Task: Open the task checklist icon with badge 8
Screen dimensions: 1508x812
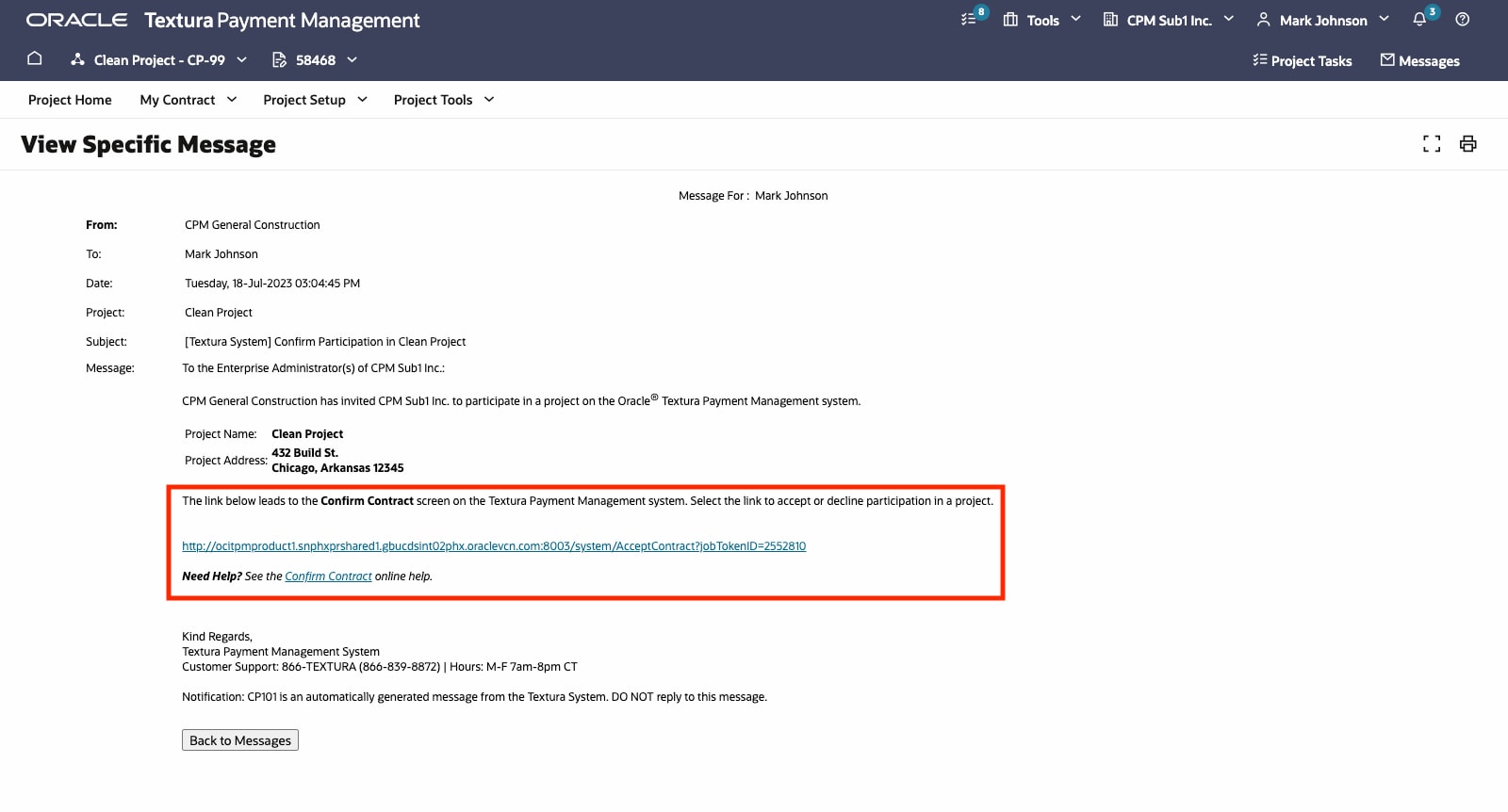Action: coord(969,19)
